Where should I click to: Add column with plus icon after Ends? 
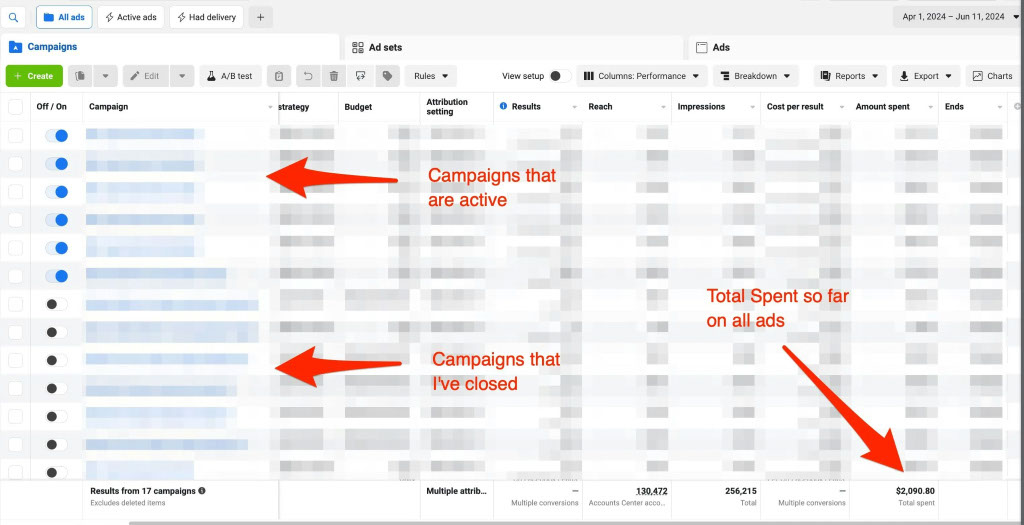pyautogui.click(x=1017, y=106)
